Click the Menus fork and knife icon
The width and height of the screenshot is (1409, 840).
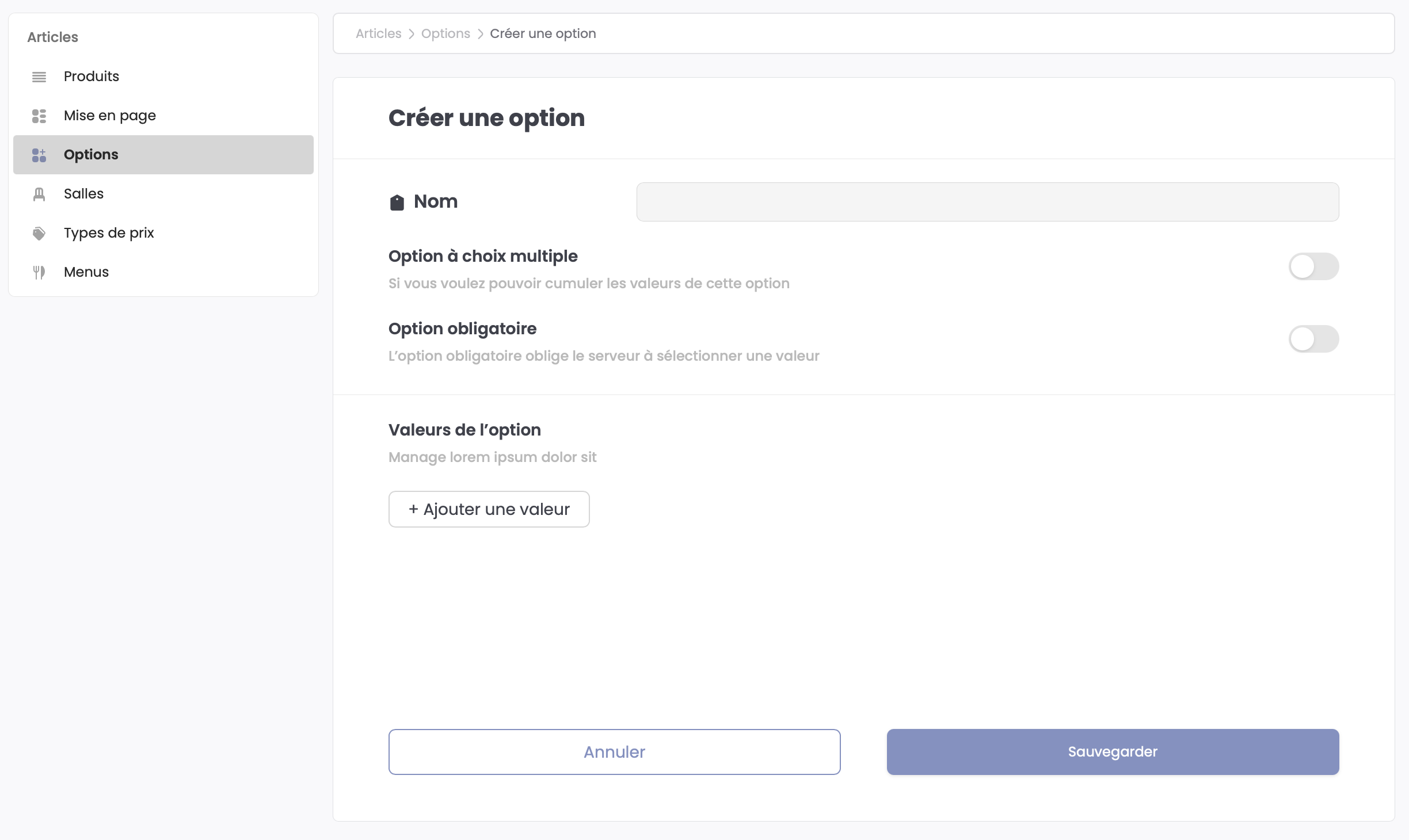39,272
